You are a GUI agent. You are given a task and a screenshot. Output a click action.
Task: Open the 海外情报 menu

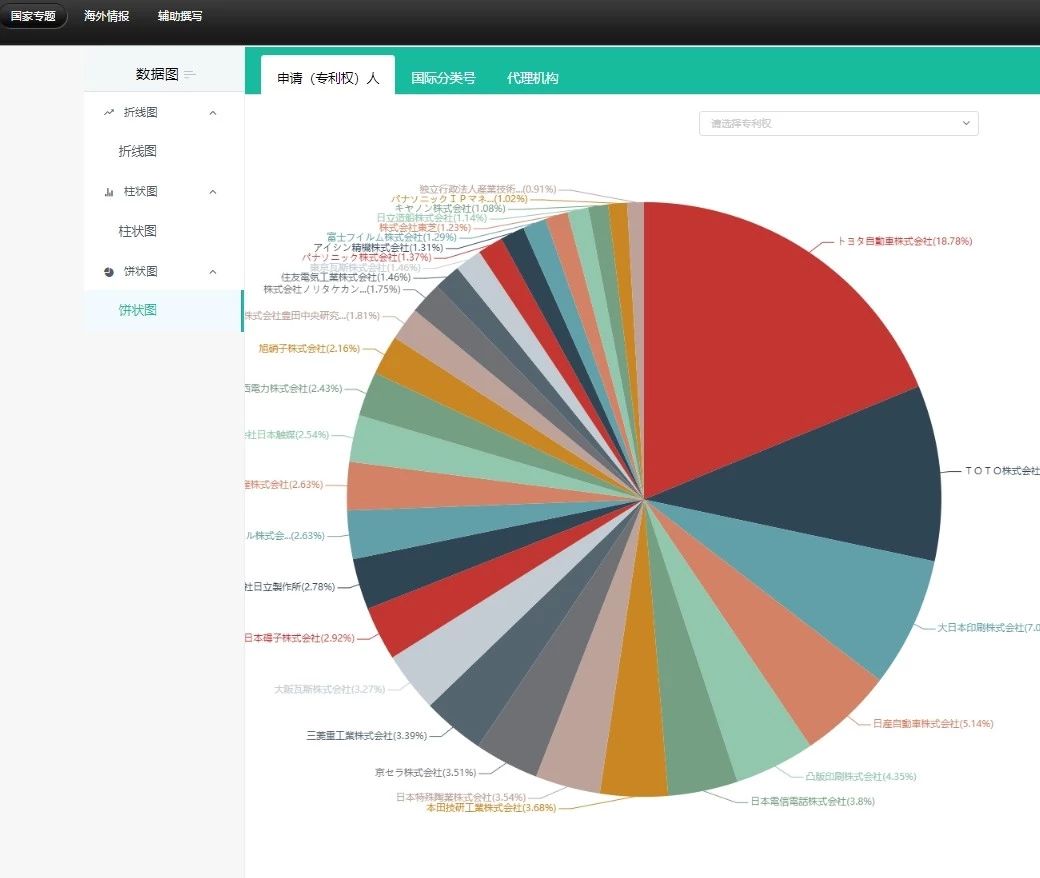[106, 16]
